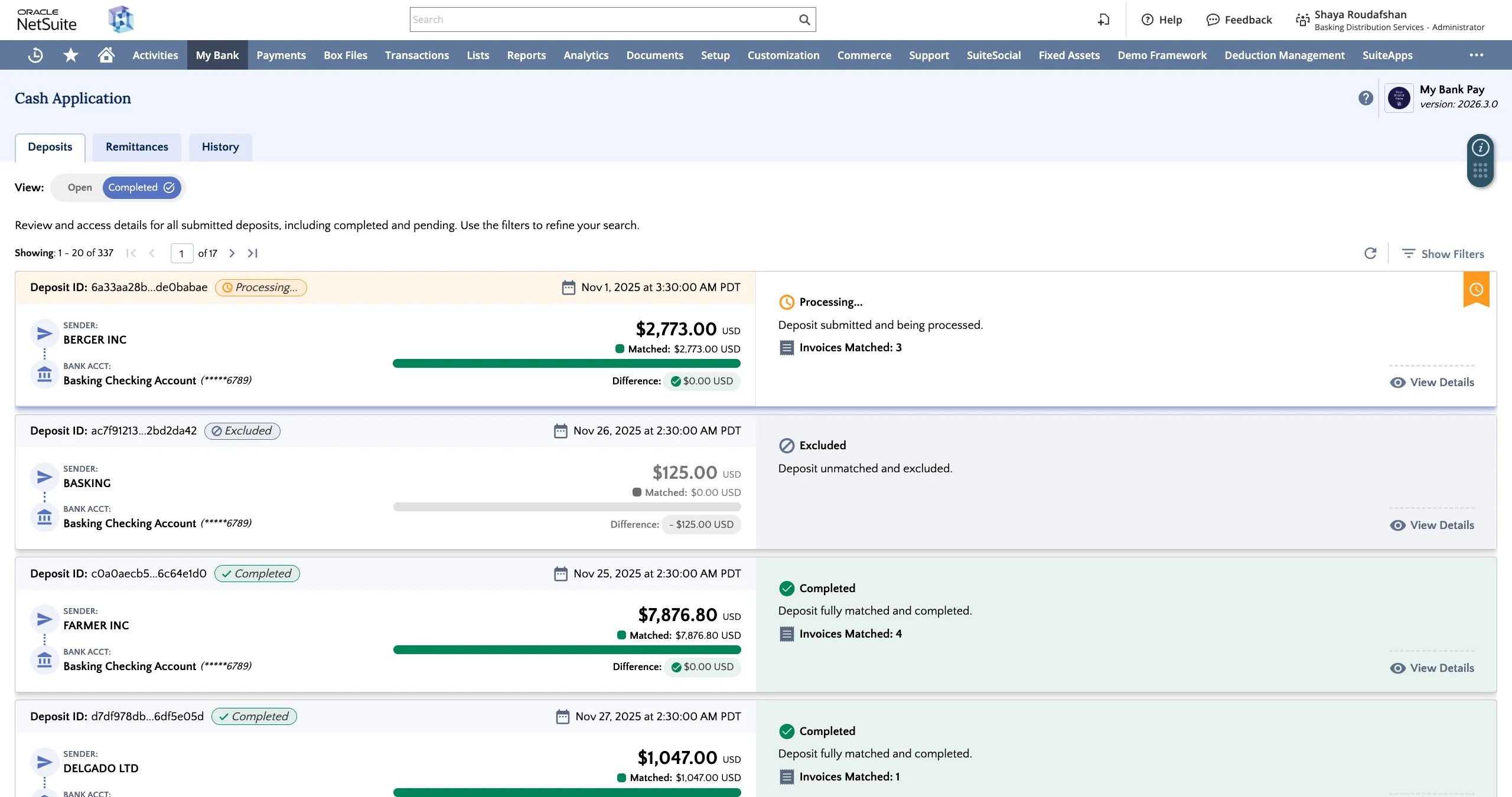Click the invoices icon beside Invoices Matched: 4

(x=787, y=634)
